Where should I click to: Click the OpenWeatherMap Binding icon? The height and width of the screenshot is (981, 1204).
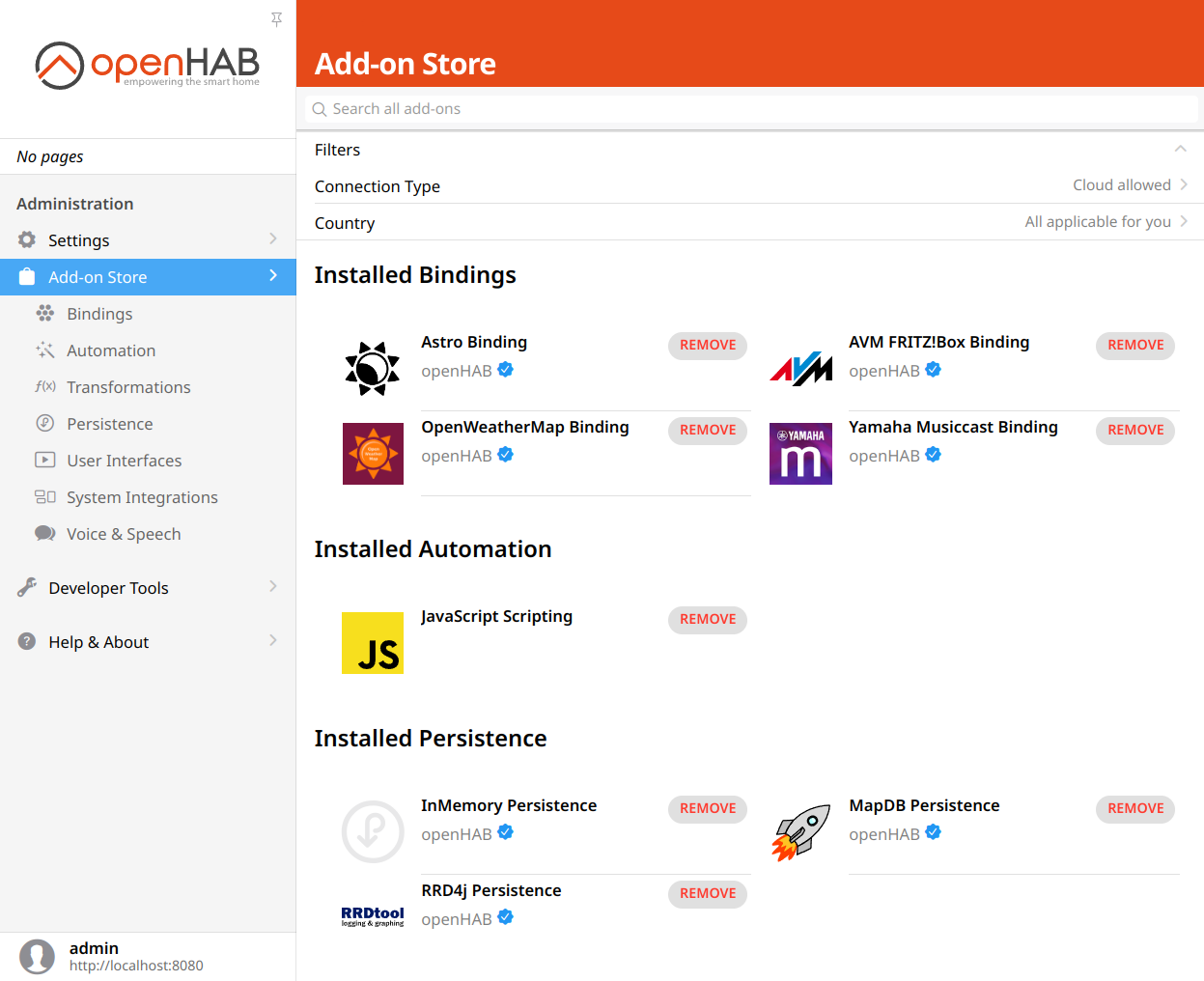click(x=373, y=454)
